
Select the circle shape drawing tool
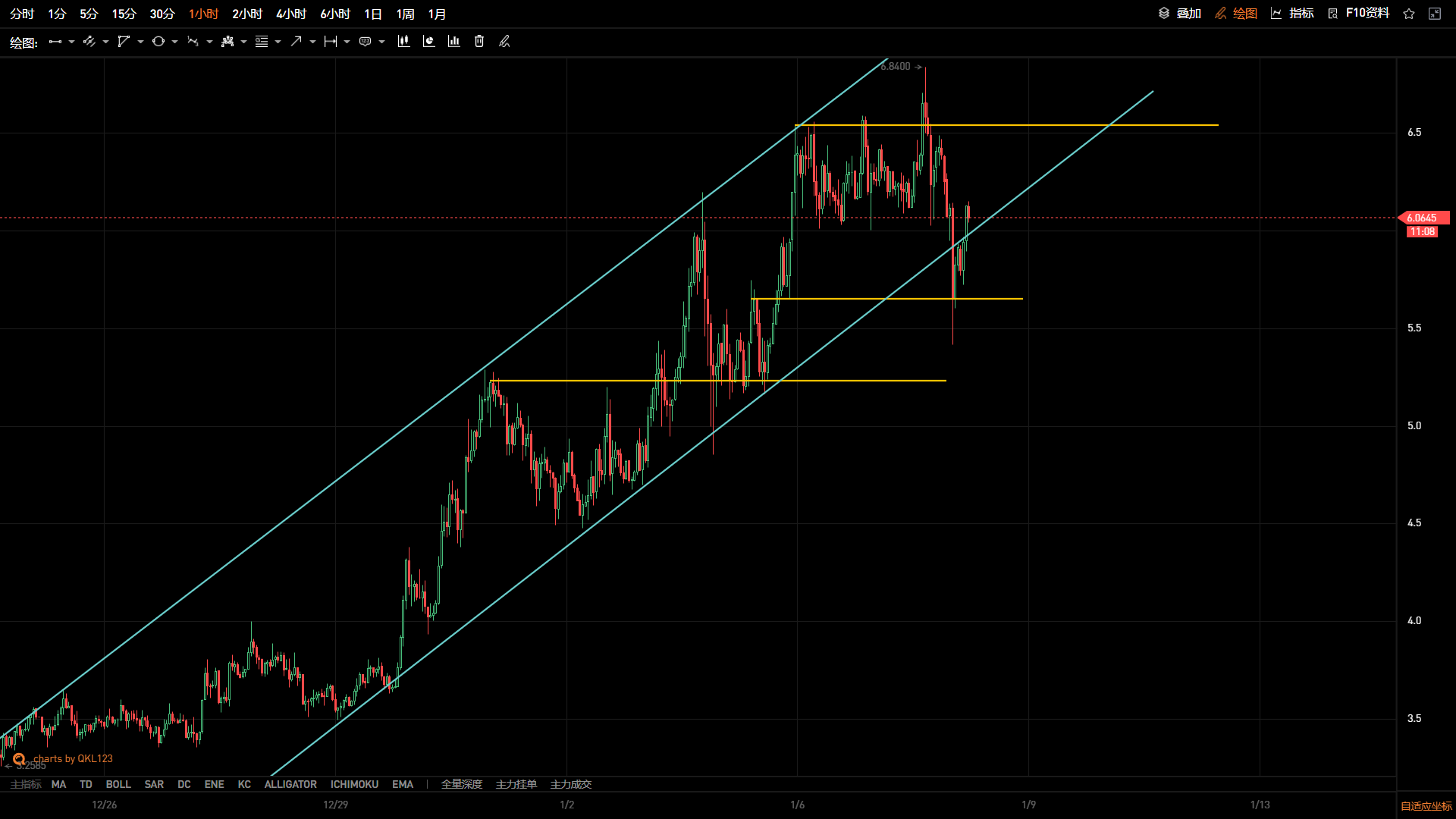pos(158,42)
